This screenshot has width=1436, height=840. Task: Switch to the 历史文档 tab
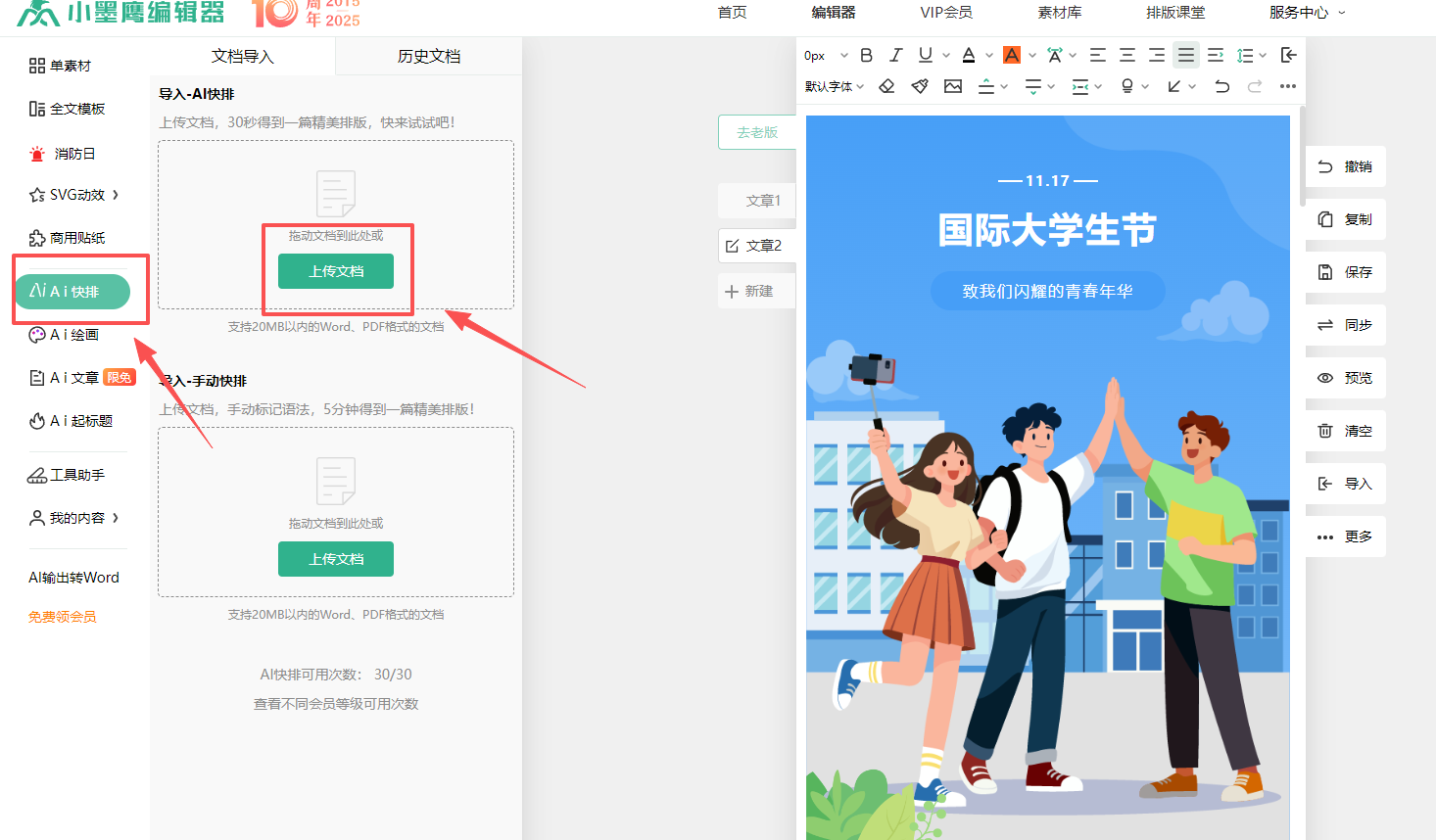tap(428, 57)
